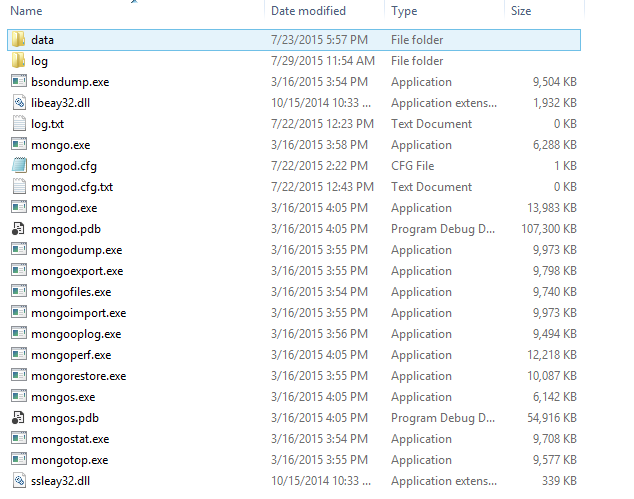This screenshot has height=499, width=634.
Task: Select the file name mongoperf.exe
Action: click(x=71, y=355)
